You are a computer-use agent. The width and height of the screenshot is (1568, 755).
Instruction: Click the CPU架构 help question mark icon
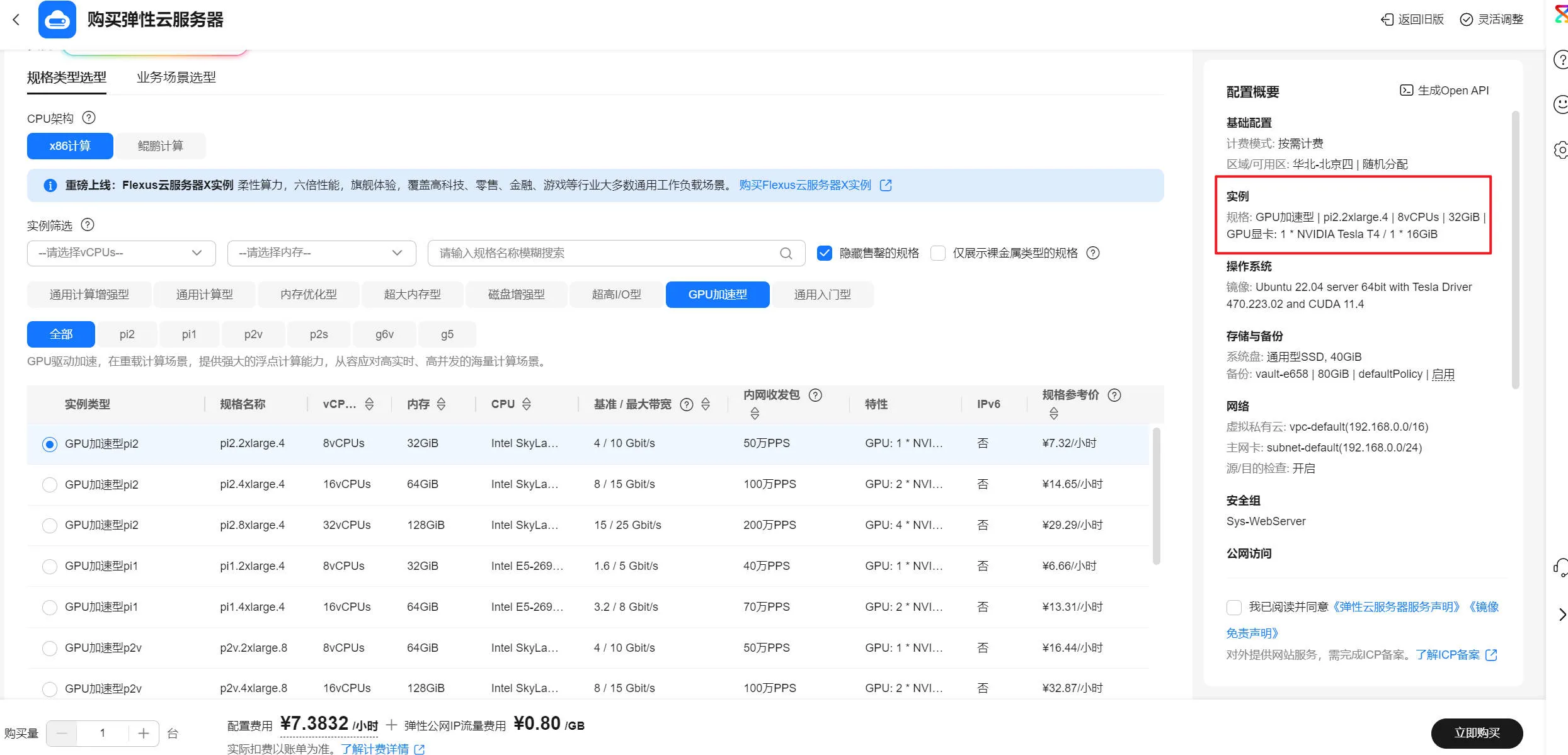(x=89, y=118)
